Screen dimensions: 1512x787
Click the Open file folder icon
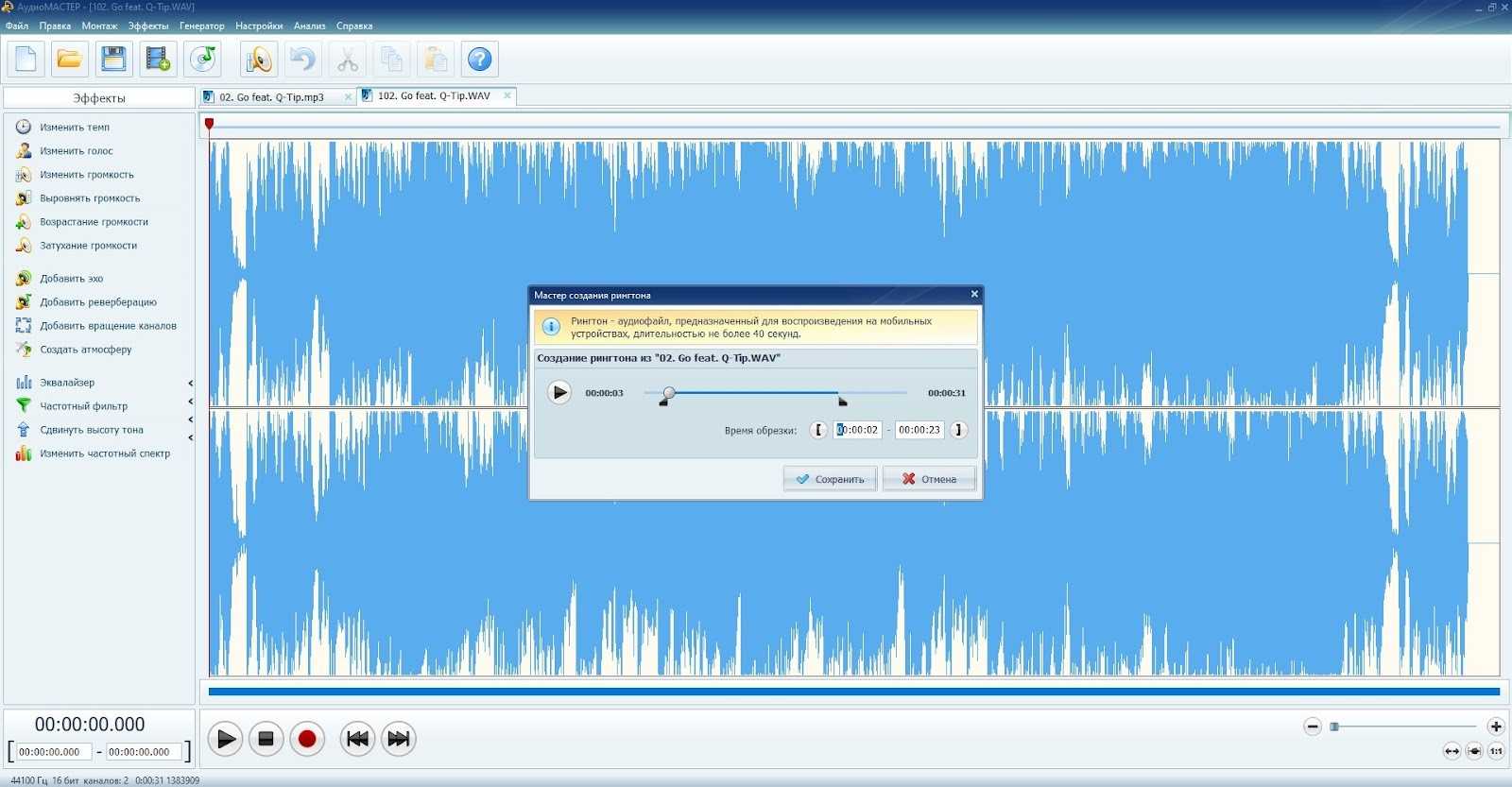tap(69, 60)
